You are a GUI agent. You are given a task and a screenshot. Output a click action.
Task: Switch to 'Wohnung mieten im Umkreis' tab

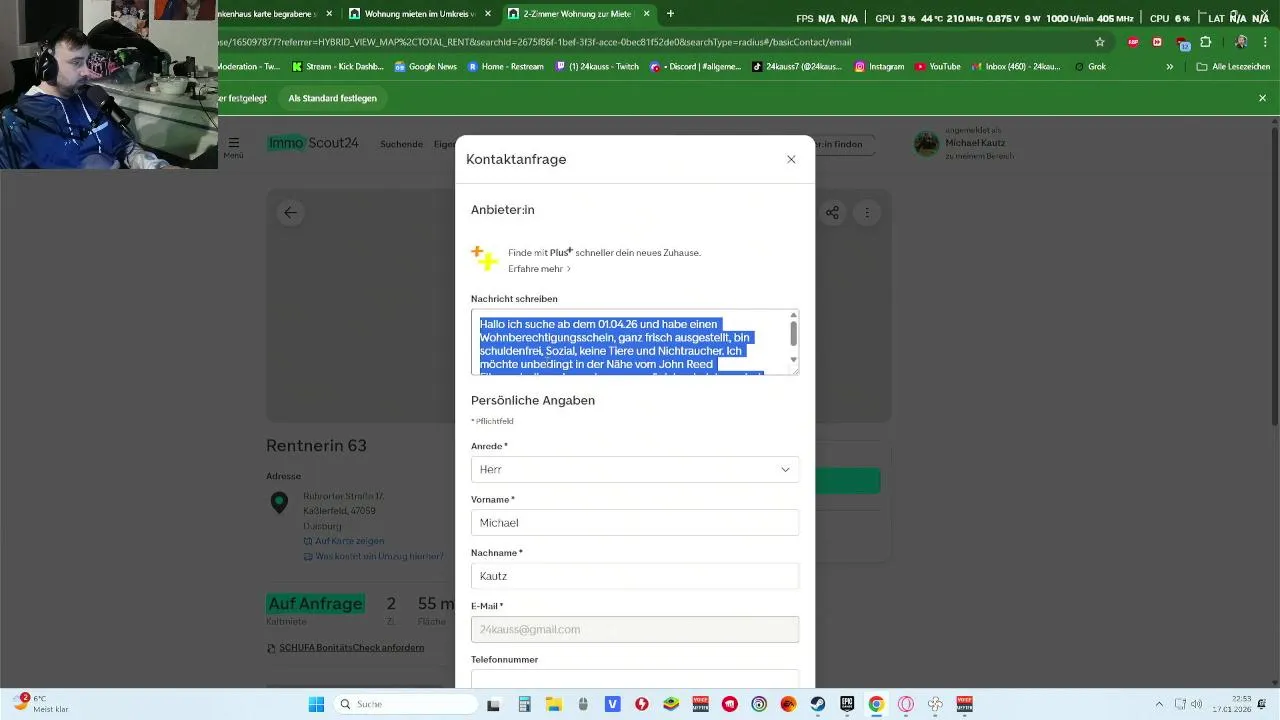[411, 14]
